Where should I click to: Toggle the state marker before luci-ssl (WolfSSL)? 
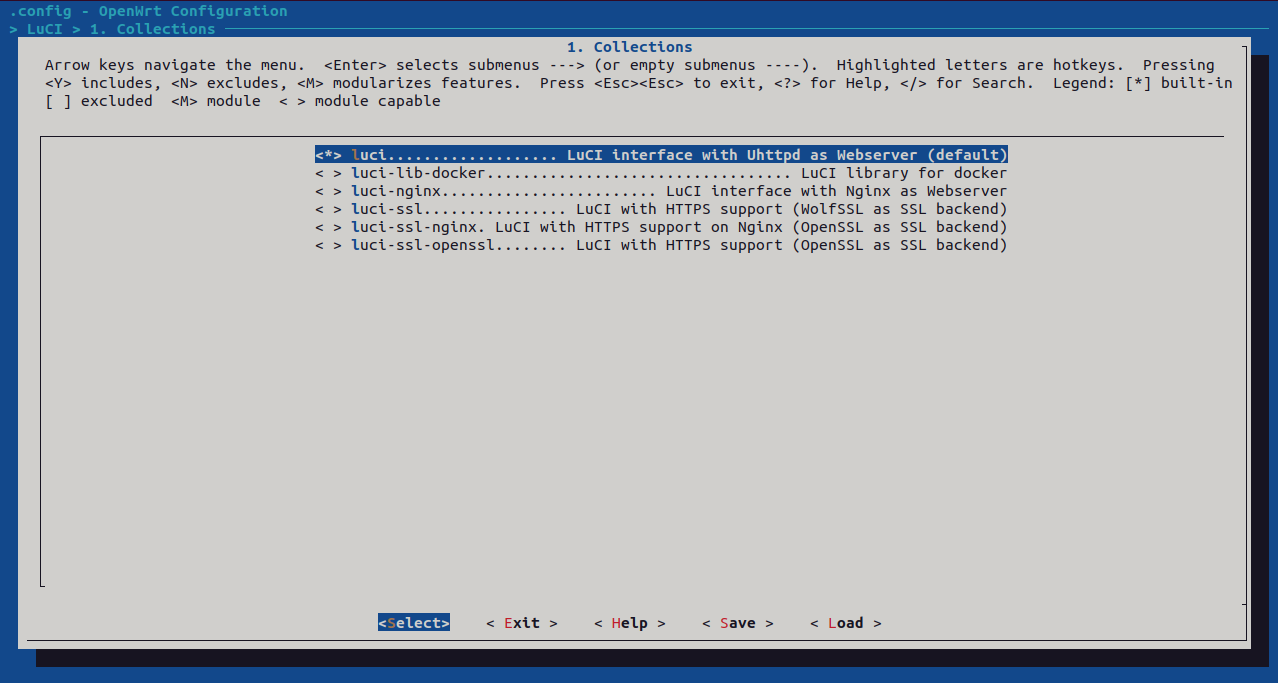(x=329, y=209)
